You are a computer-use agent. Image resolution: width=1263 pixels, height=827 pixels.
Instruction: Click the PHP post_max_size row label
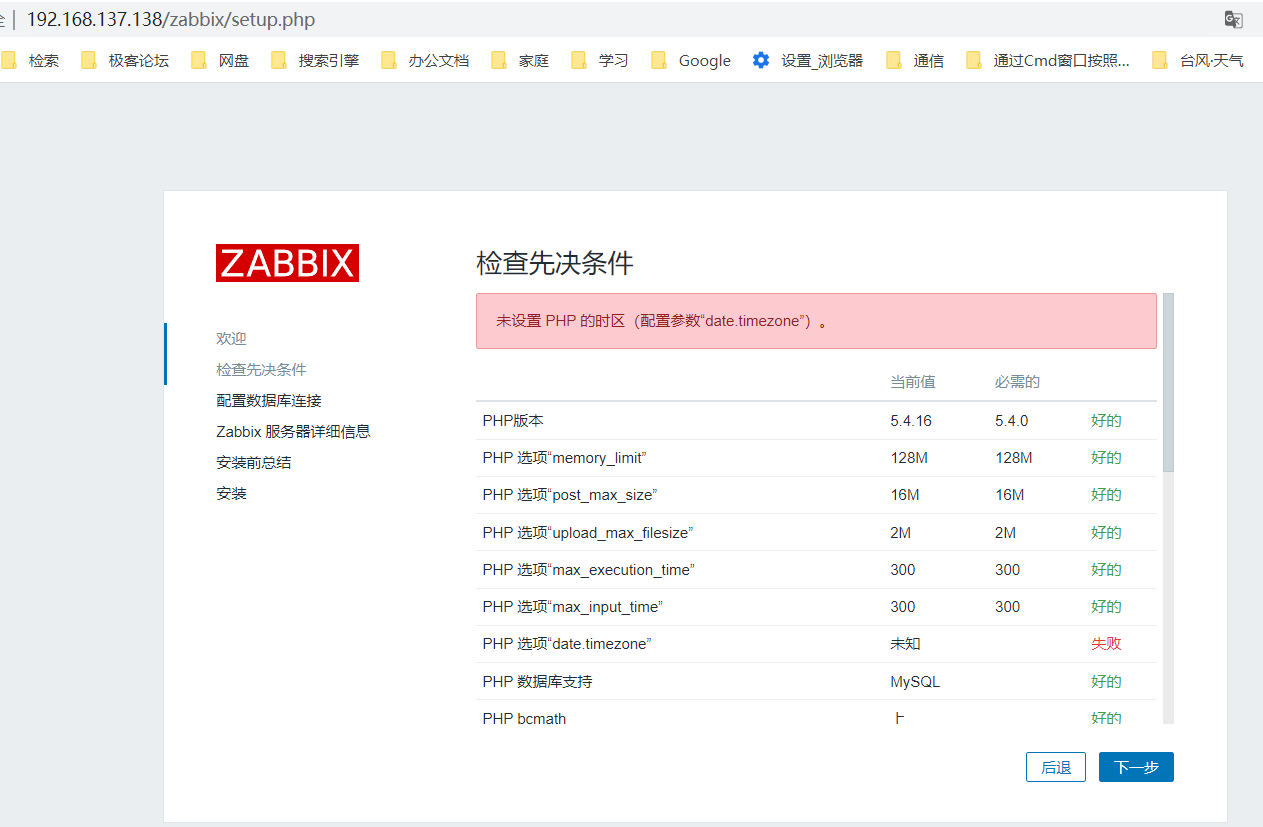point(570,495)
